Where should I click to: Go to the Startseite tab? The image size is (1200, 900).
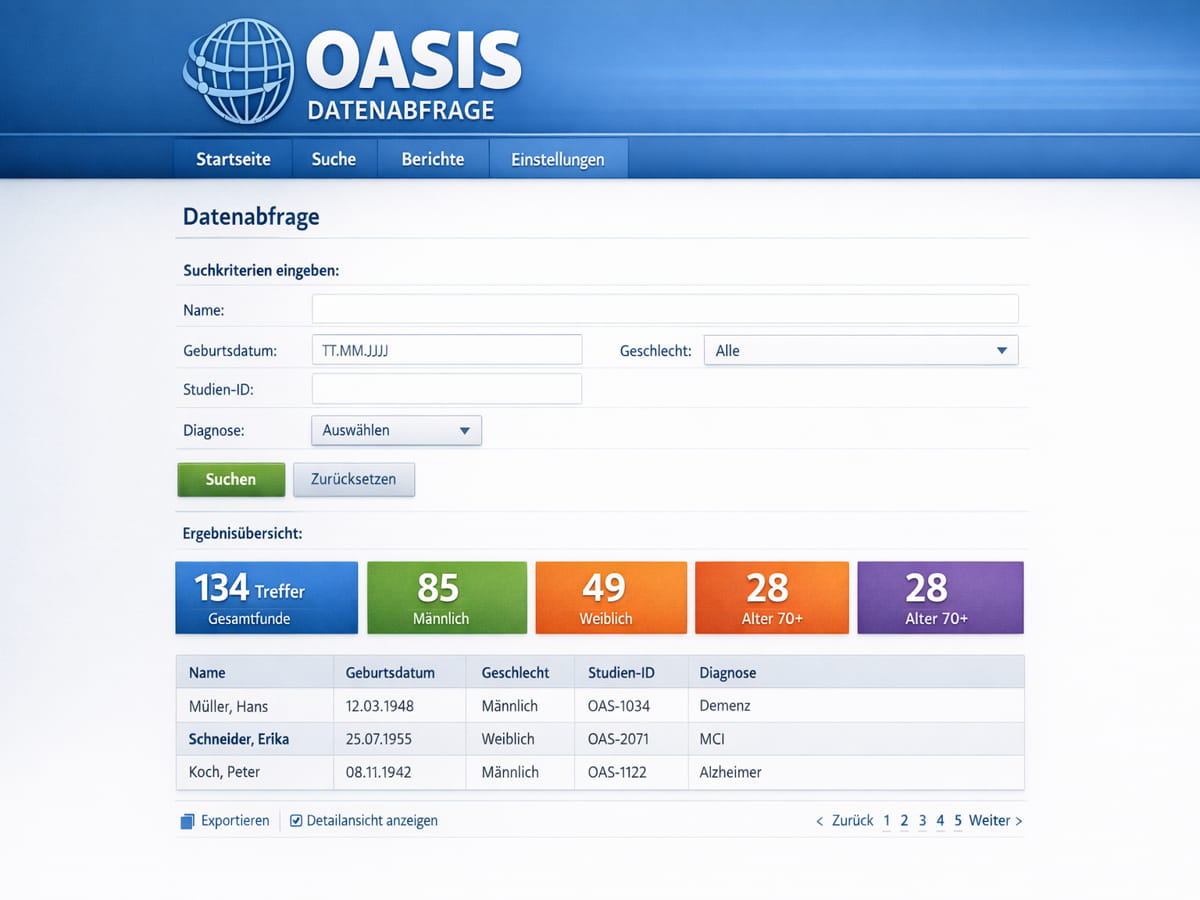coord(233,159)
